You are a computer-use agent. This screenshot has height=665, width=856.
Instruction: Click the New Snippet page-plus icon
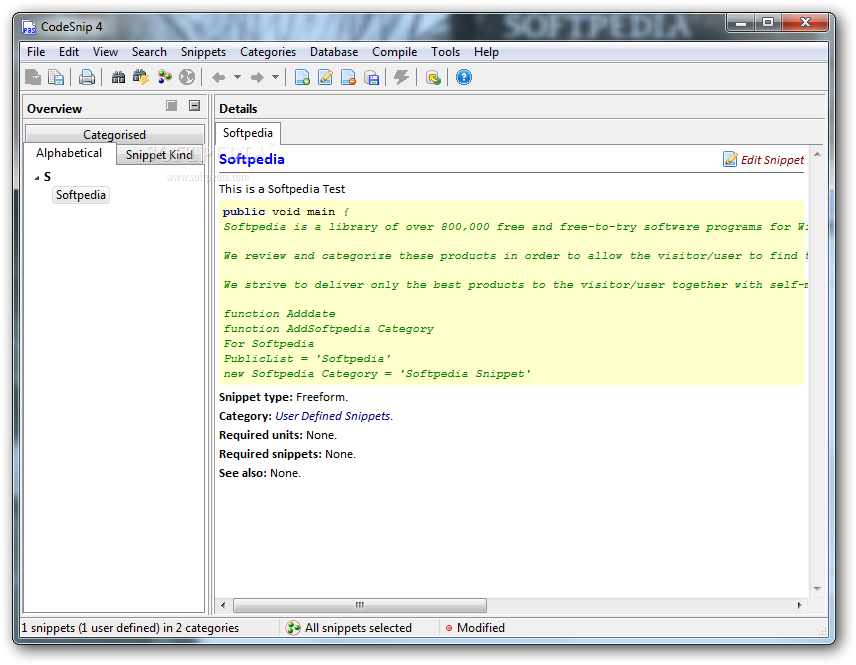click(x=302, y=78)
